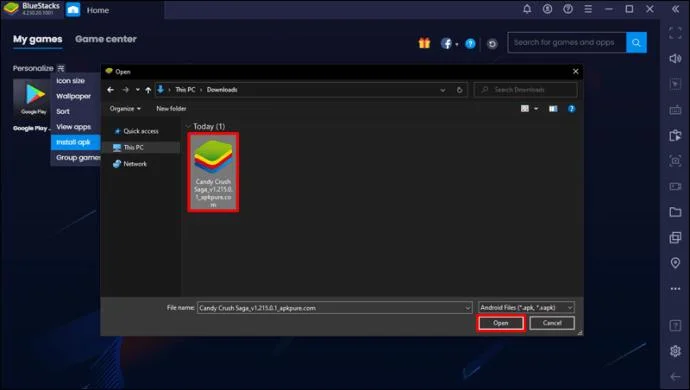Click the blue help icon in Open dialog
The height and width of the screenshot is (390, 690).
click(571, 109)
